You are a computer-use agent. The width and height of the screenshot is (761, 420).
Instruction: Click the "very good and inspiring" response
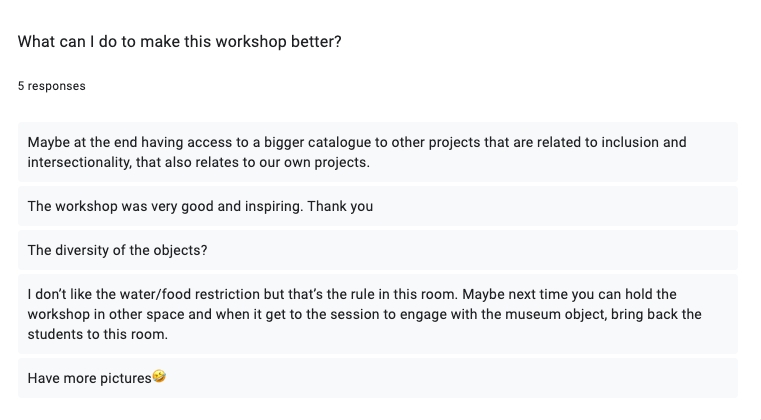pos(378,206)
